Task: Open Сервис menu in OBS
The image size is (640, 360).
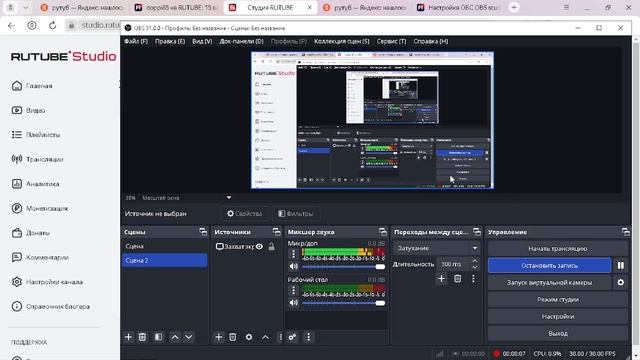Action: [x=391, y=41]
